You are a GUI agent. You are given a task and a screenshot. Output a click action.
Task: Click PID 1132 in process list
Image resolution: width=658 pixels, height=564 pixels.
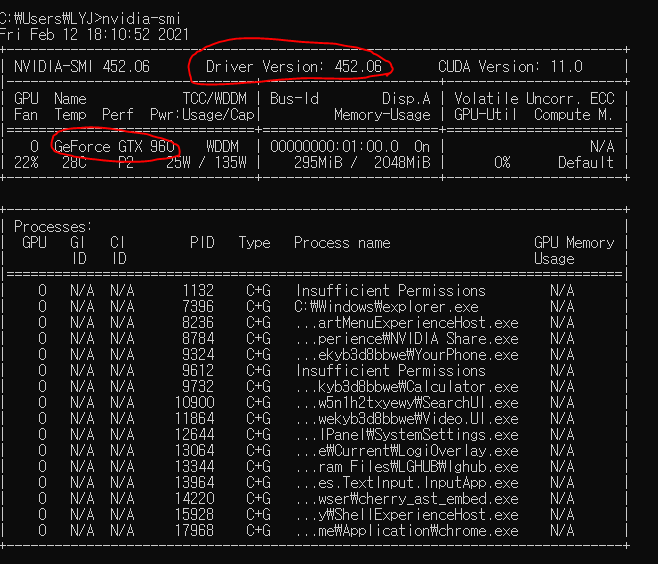pyautogui.click(x=198, y=290)
